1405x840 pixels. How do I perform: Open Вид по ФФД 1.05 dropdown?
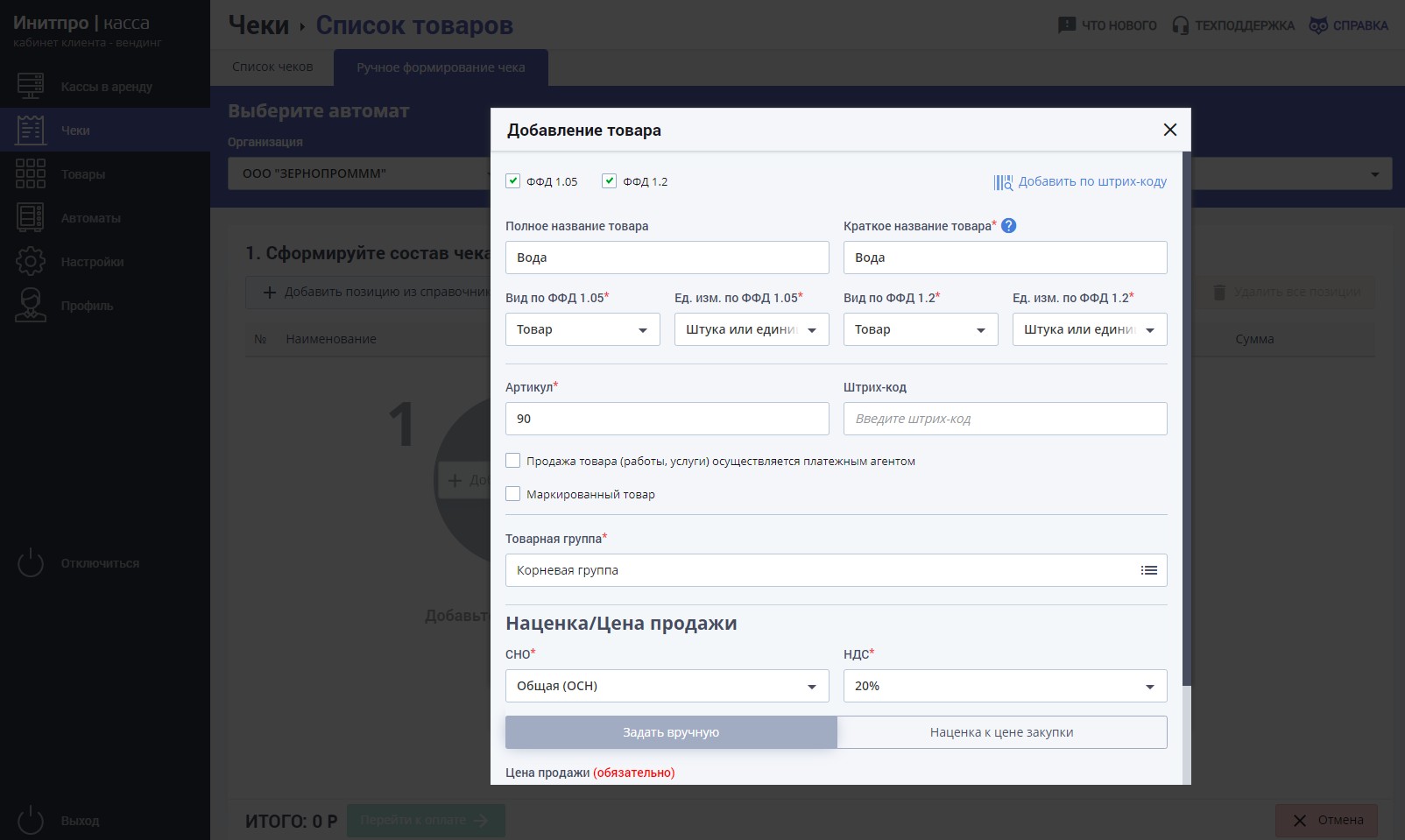click(x=582, y=329)
